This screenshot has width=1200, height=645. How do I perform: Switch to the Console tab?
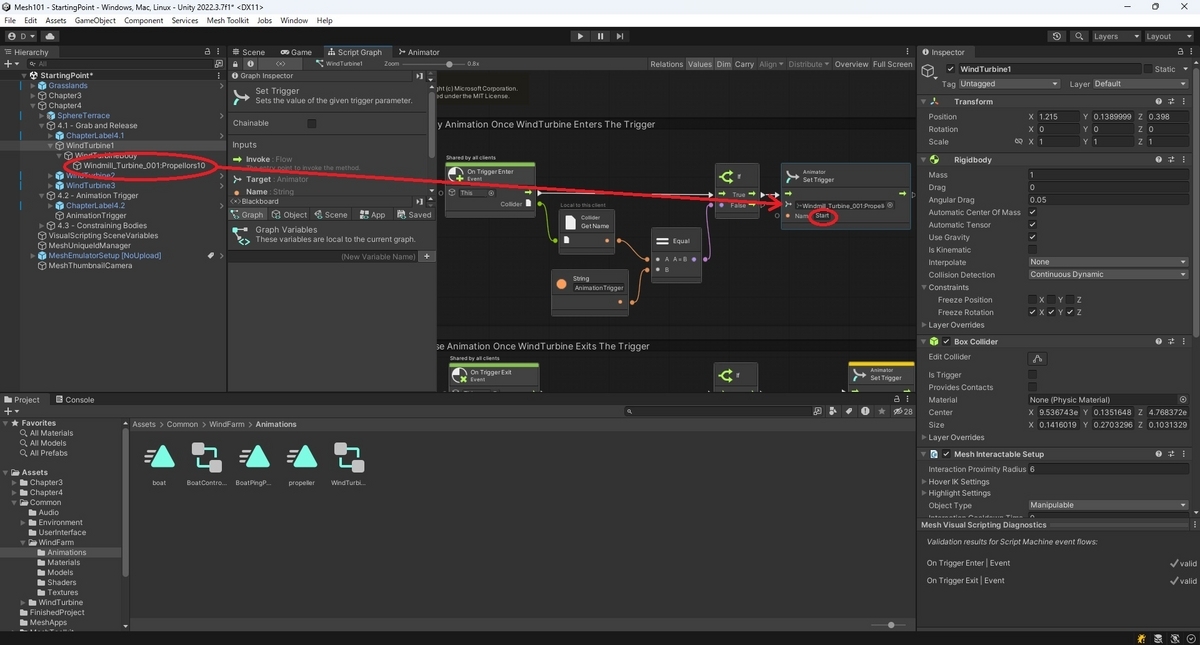(74, 399)
